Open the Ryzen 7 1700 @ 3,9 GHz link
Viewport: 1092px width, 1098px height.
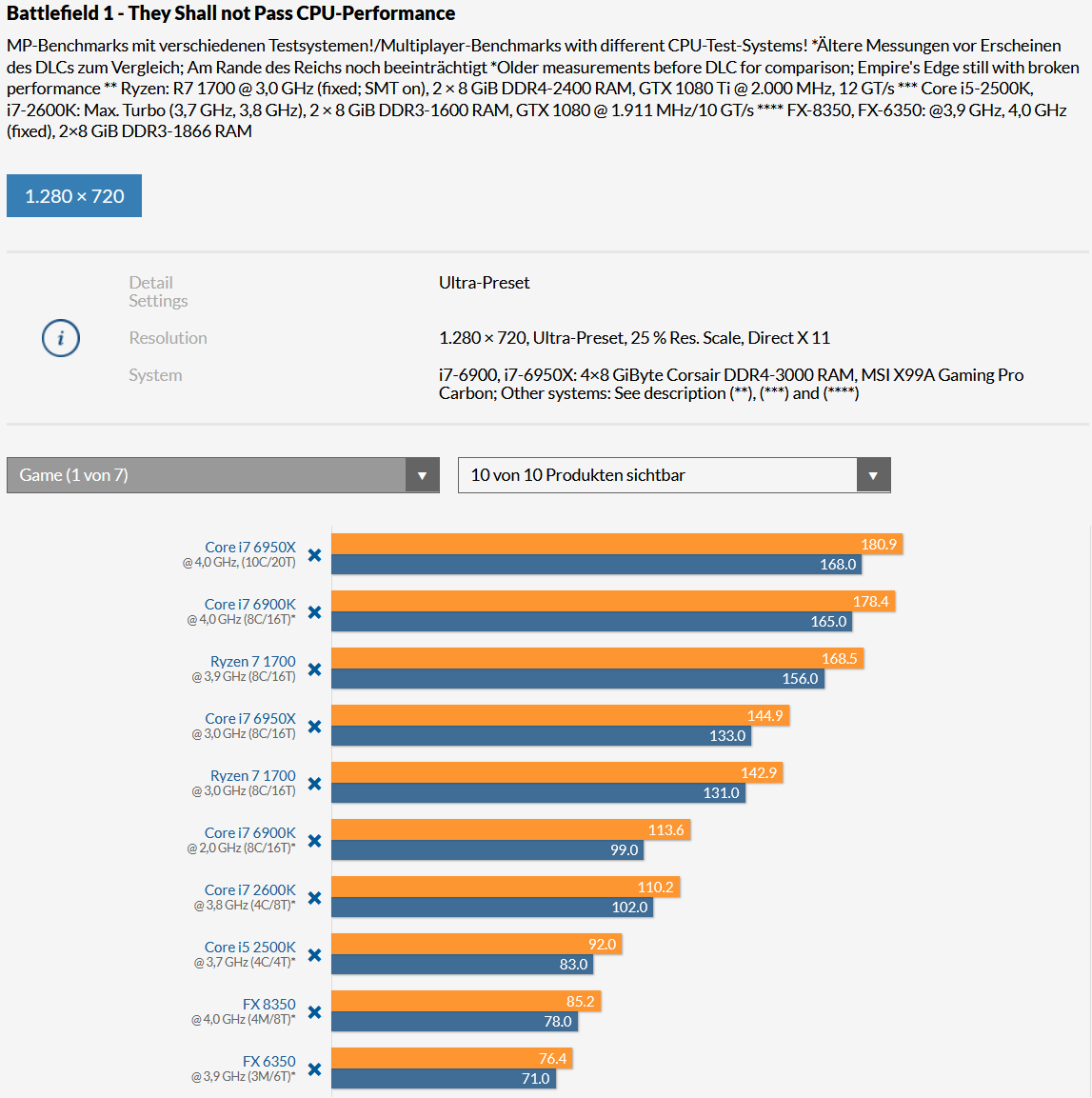(252, 661)
